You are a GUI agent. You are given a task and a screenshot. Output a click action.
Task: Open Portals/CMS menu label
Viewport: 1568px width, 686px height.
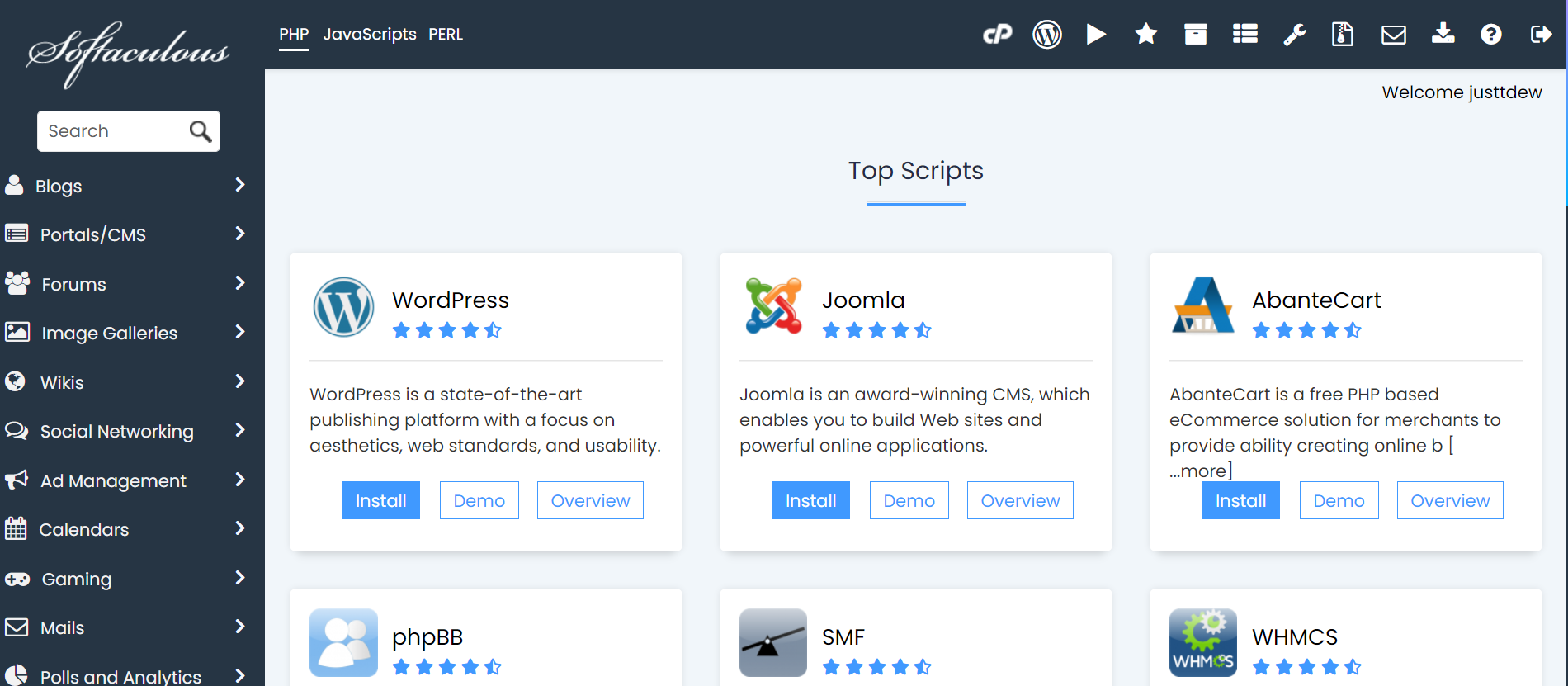pyautogui.click(x=93, y=234)
